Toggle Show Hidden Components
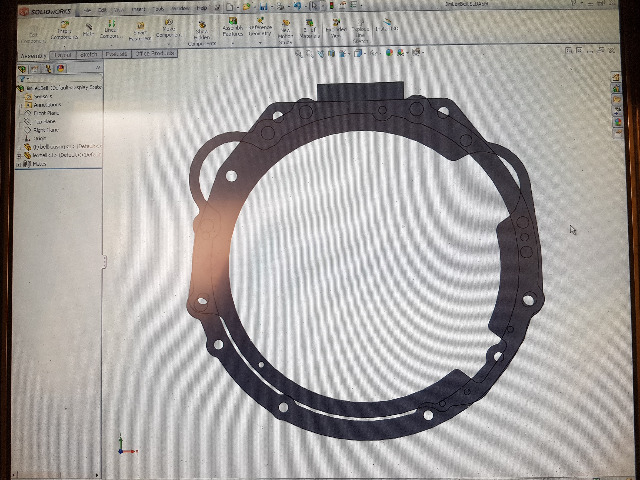This screenshot has width=640, height=480. coord(203,30)
